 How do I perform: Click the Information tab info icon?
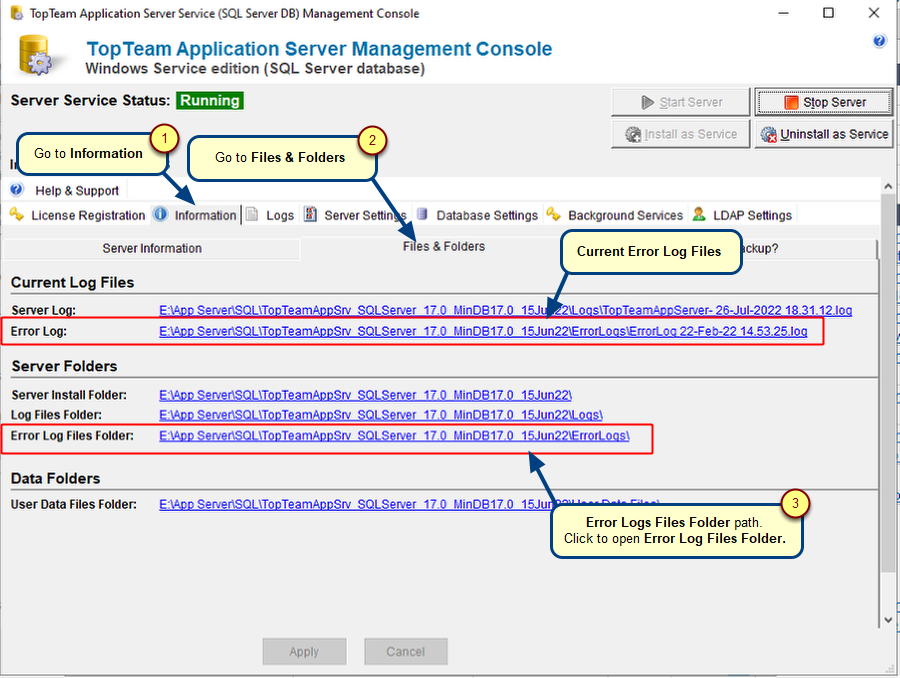(x=161, y=215)
